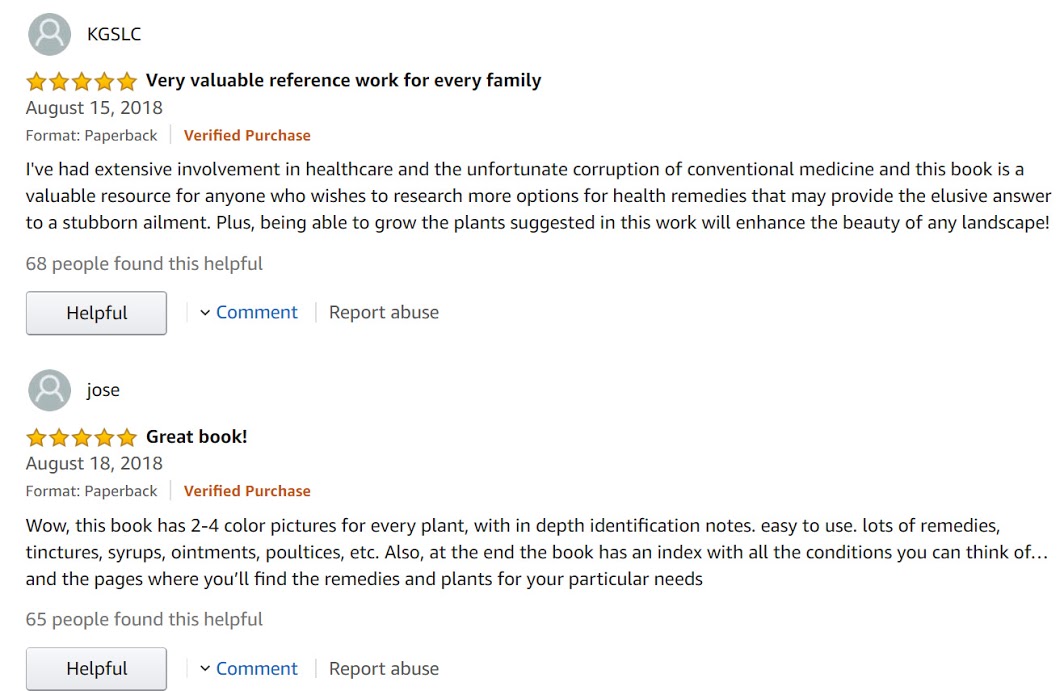Open Comment link on the August 18 review
1064x691 pixels.
[256, 669]
